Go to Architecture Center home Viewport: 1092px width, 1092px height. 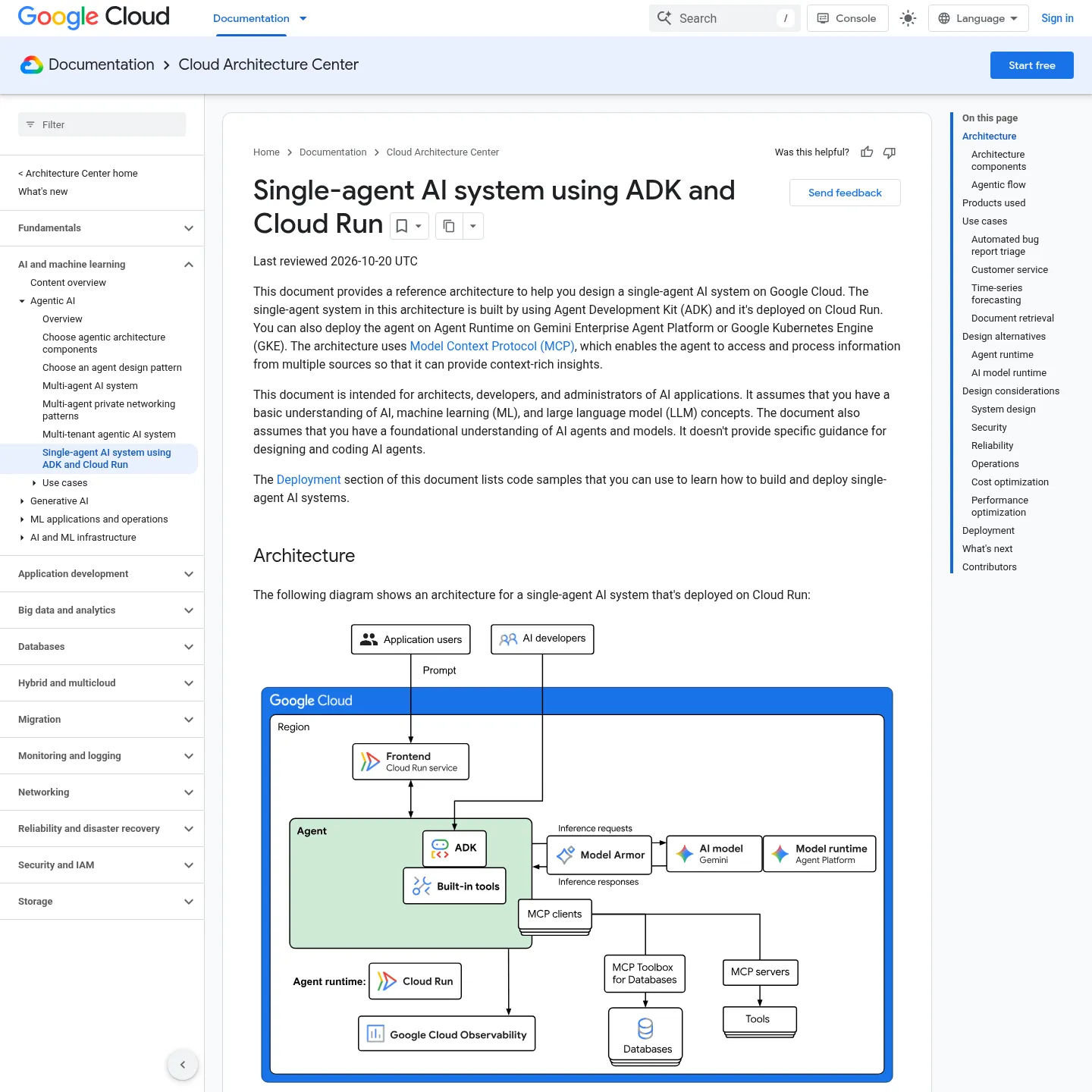tap(78, 174)
